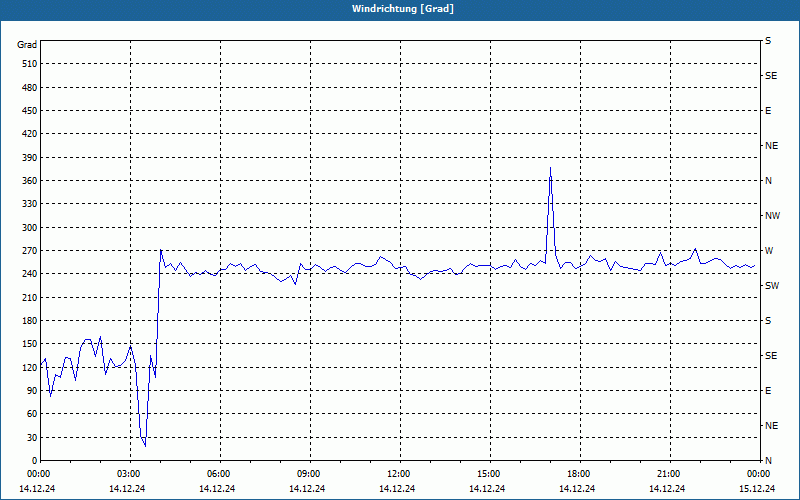Click the 18:00 time axis label

(x=580, y=474)
